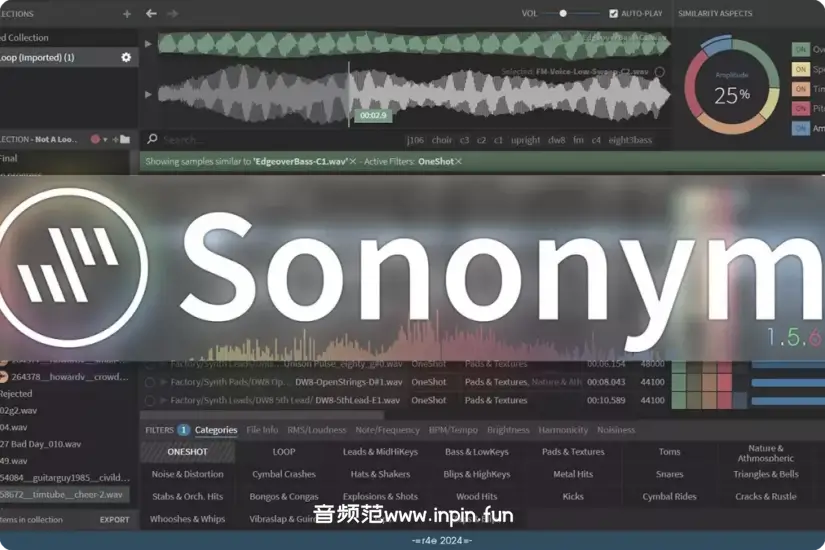Select the Rejected group

[16, 394]
